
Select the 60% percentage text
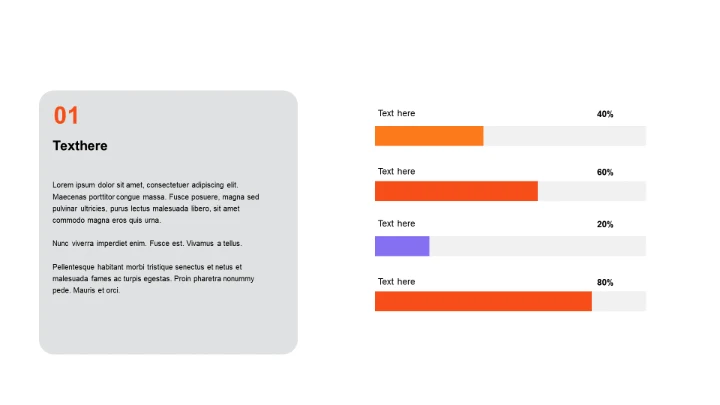605,172
